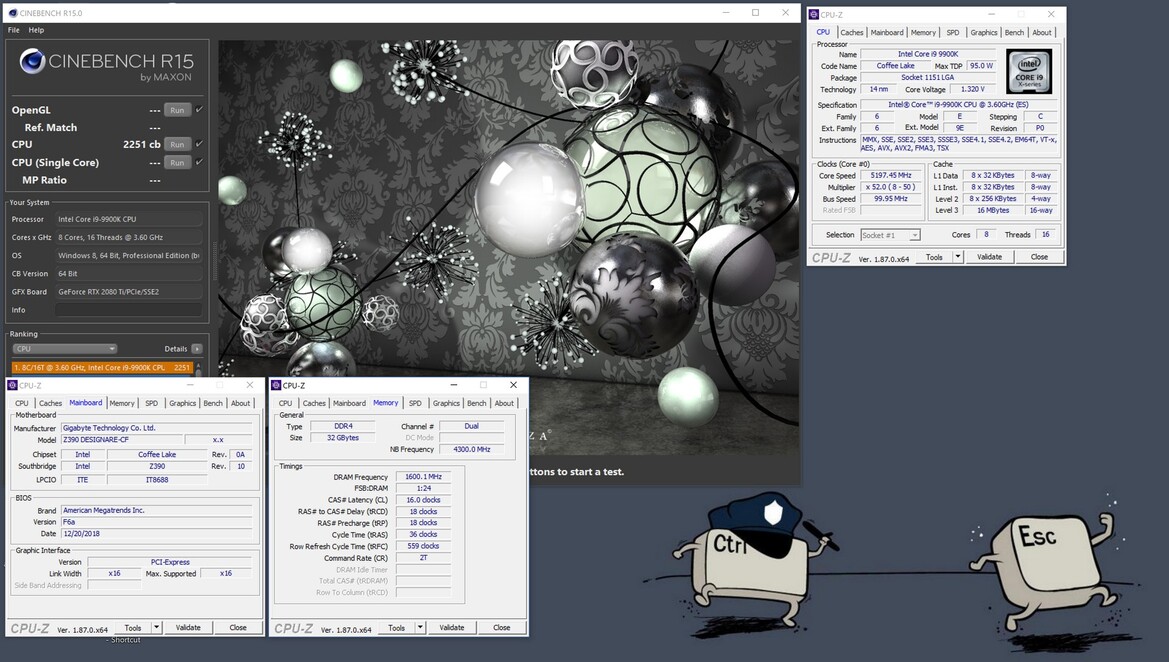This screenshot has height=662, width=1169.
Task: Open the File menu in Cinebench
Action: [13, 31]
